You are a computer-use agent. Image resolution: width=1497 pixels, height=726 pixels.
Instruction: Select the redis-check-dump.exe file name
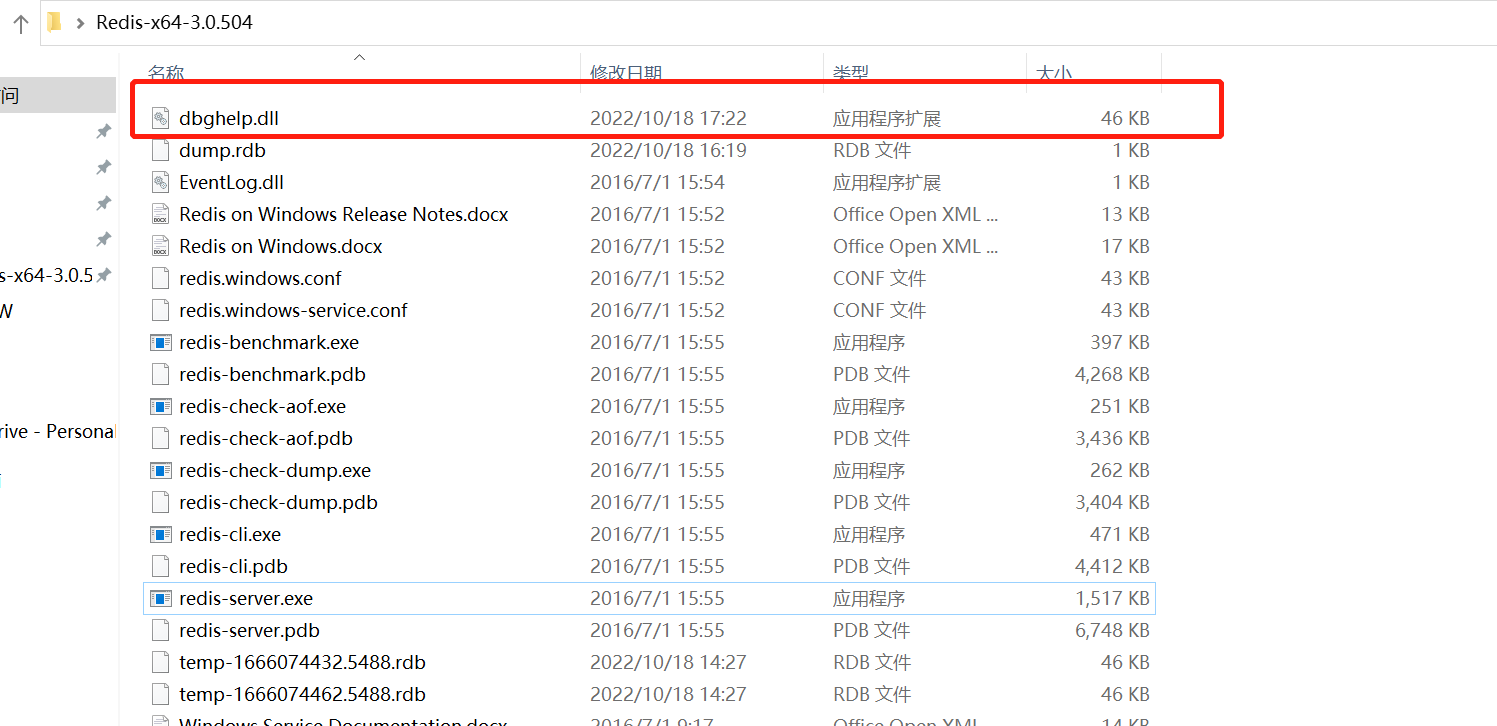point(275,470)
